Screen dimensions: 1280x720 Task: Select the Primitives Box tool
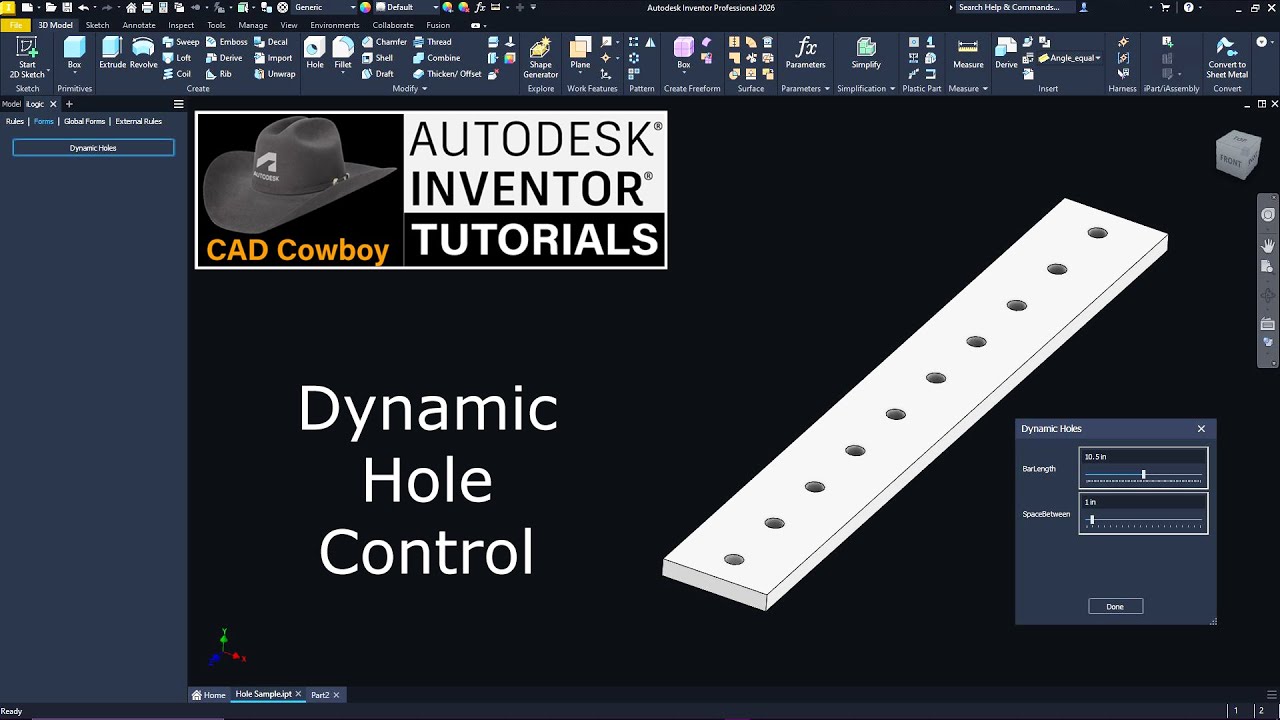pos(74,55)
